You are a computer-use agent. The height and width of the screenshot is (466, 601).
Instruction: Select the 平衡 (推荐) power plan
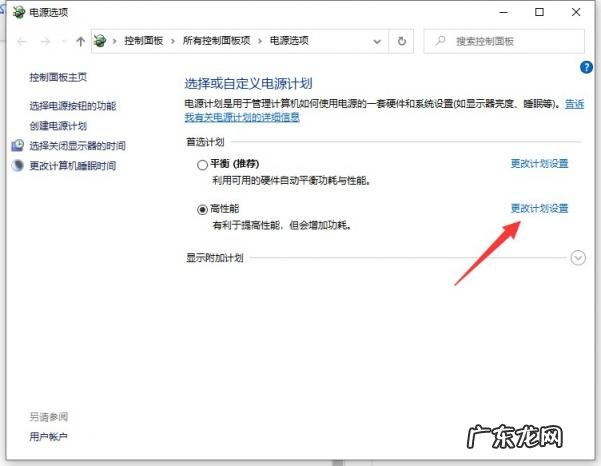click(202, 165)
